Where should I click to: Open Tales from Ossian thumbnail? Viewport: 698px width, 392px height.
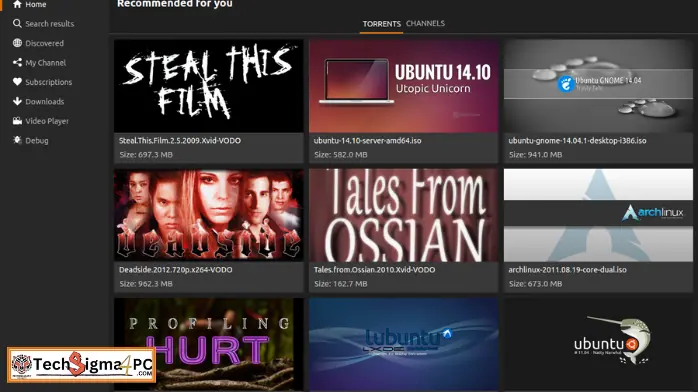point(403,215)
